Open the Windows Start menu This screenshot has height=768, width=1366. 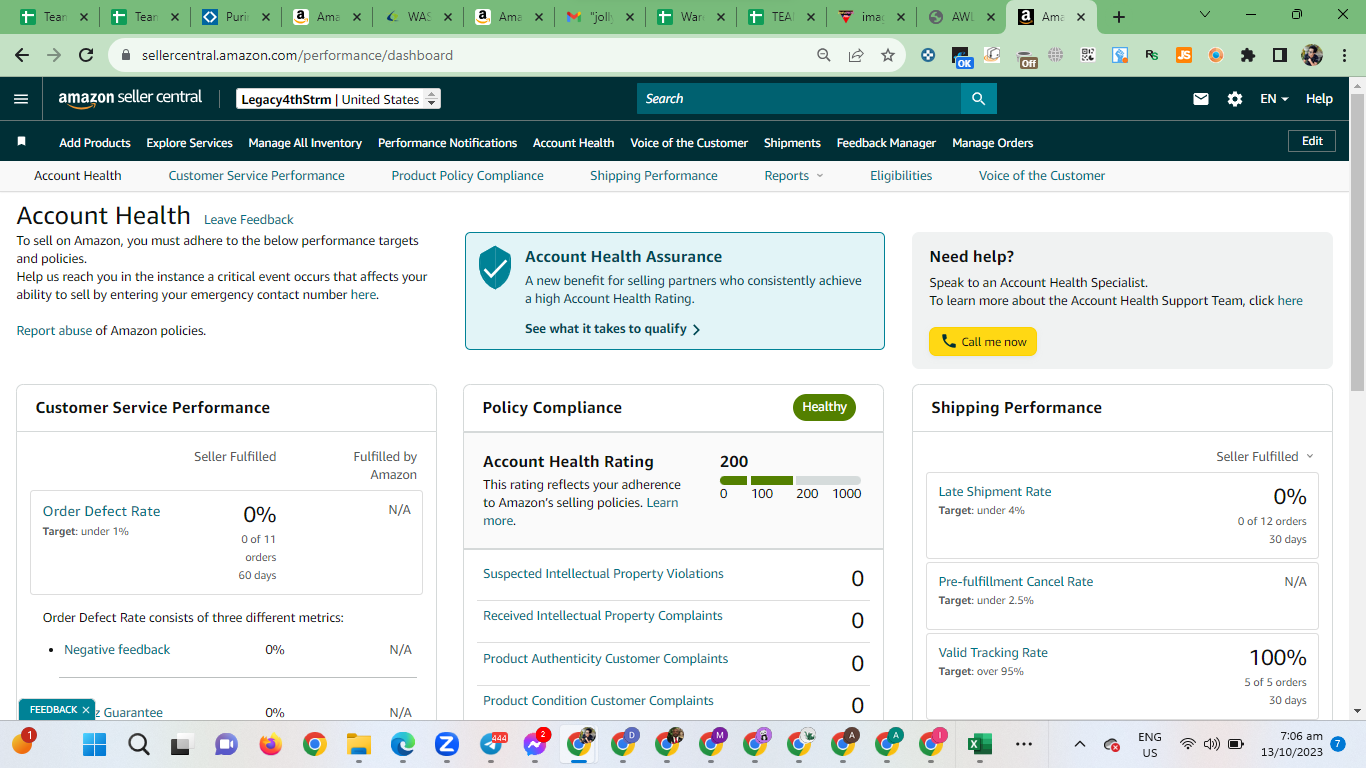pos(94,744)
